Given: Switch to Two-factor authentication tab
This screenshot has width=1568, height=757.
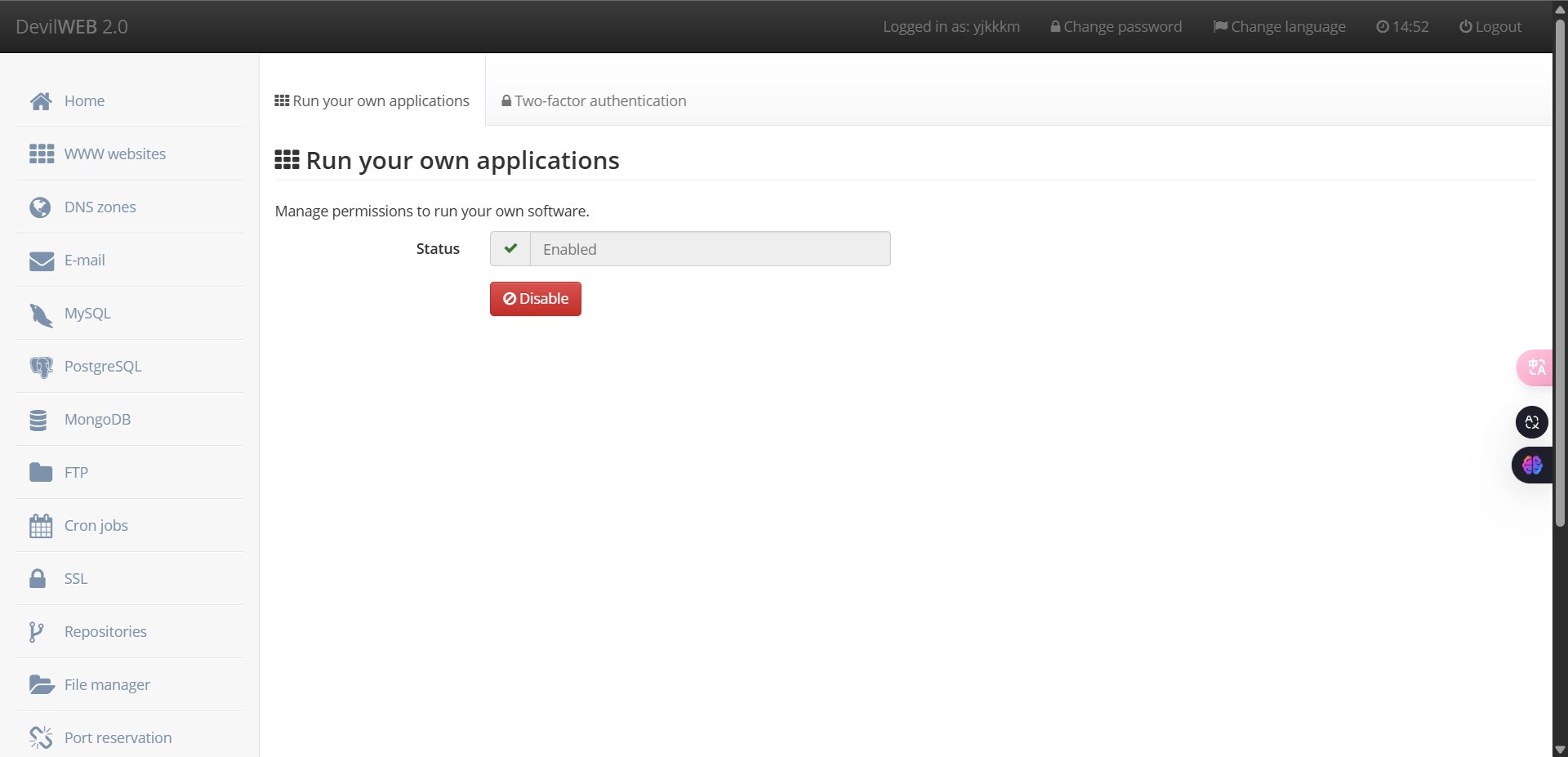Looking at the screenshot, I should [x=594, y=101].
